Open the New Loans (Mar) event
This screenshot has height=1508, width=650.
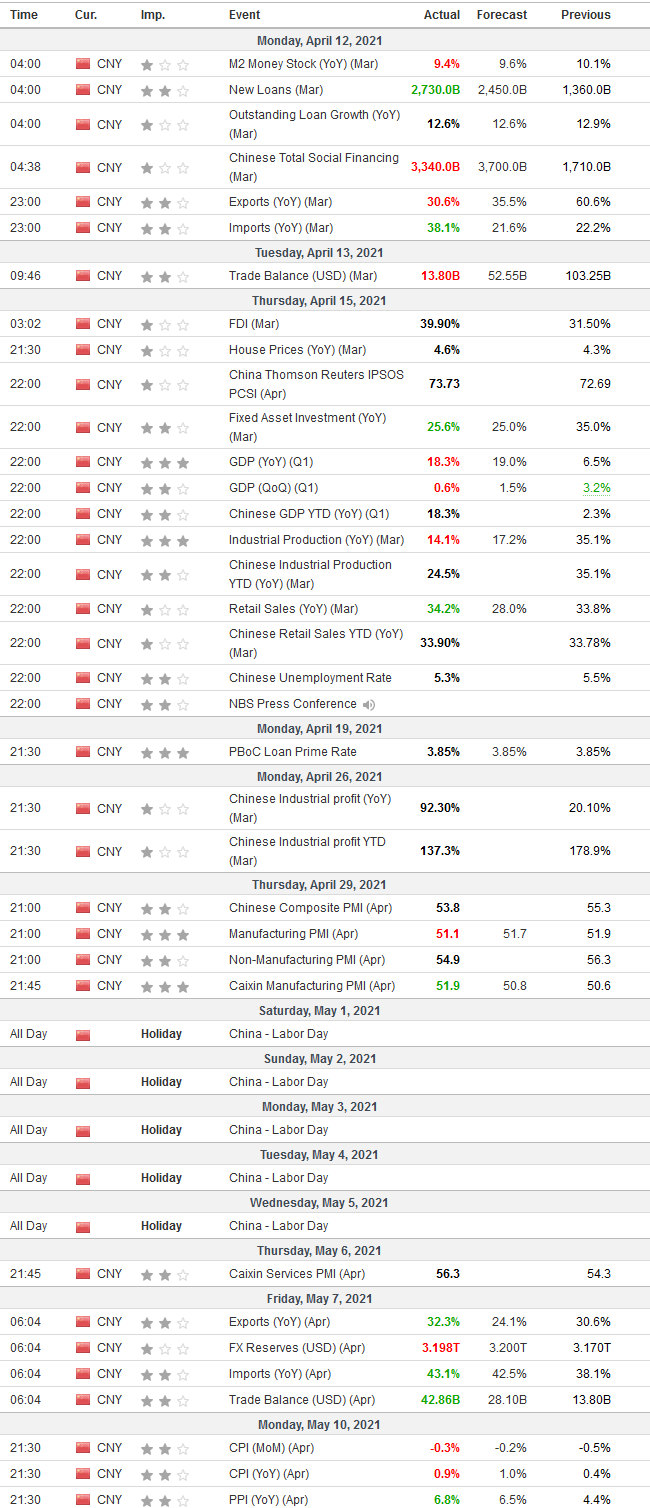(x=276, y=90)
